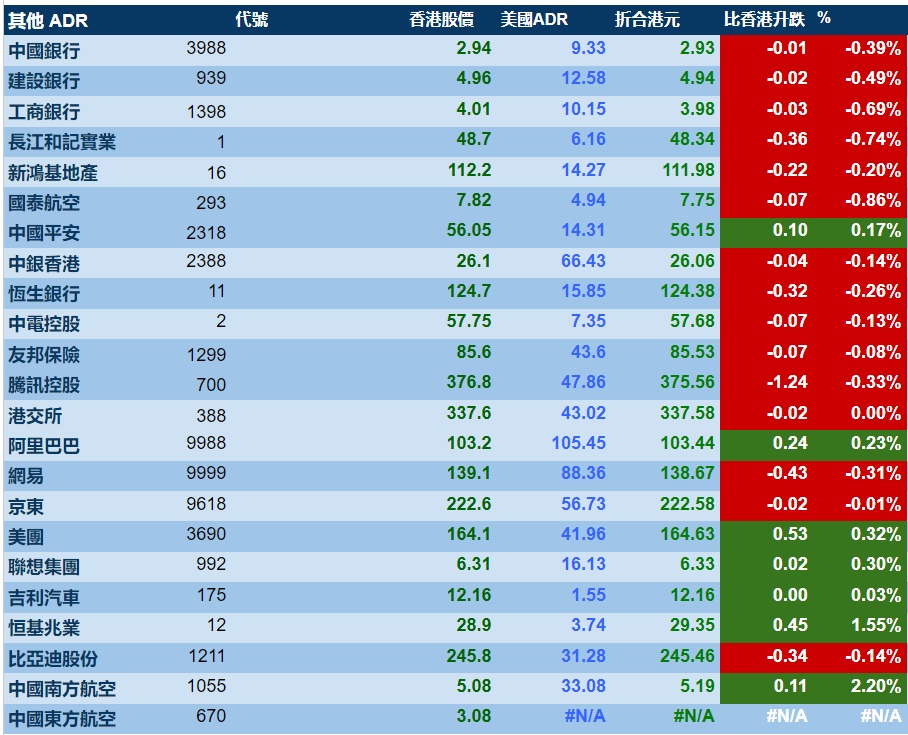
Task: Select the 友邦保險 row name
Action: click(44, 354)
